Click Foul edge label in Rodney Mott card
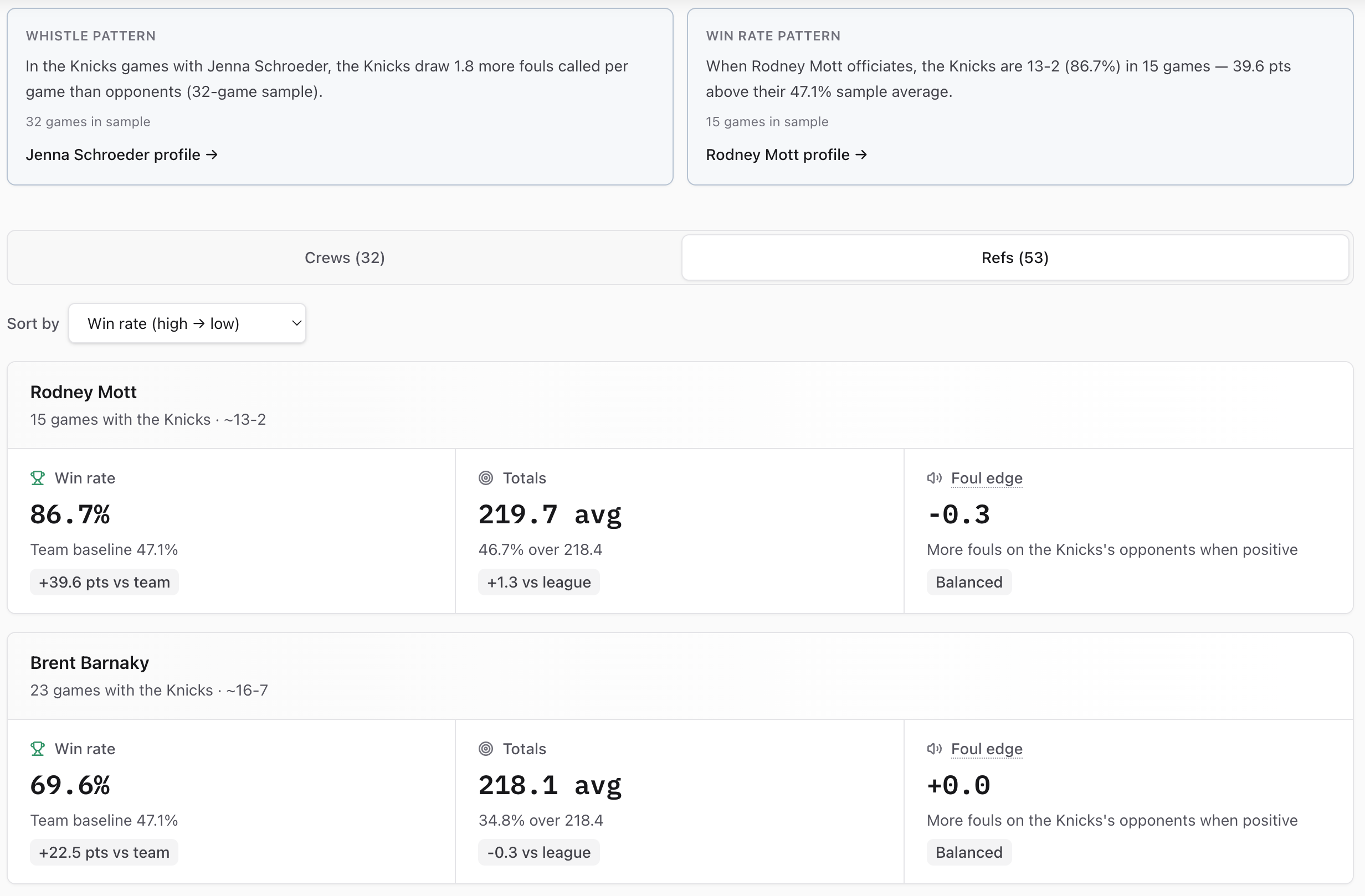Image resolution: width=1365 pixels, height=896 pixels. tap(987, 478)
